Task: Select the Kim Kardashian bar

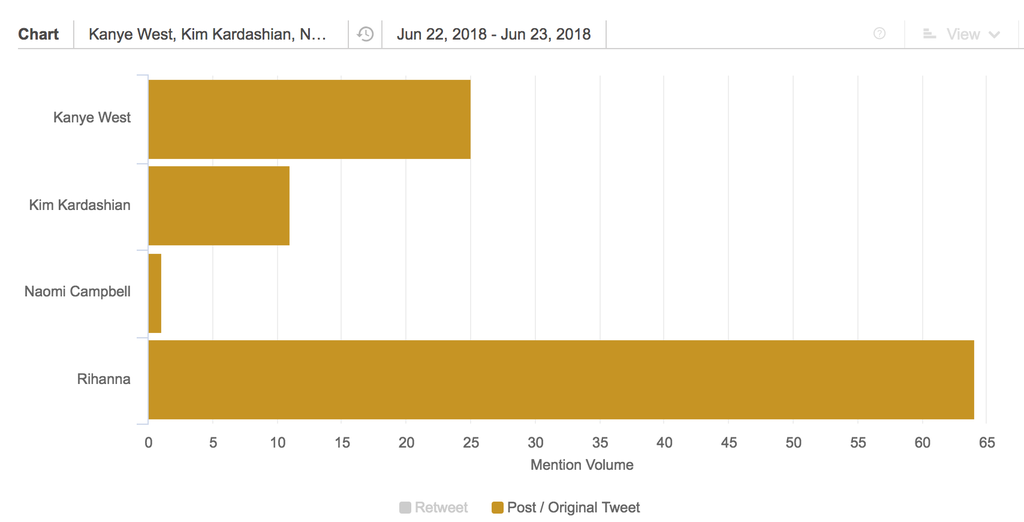Action: [219, 206]
